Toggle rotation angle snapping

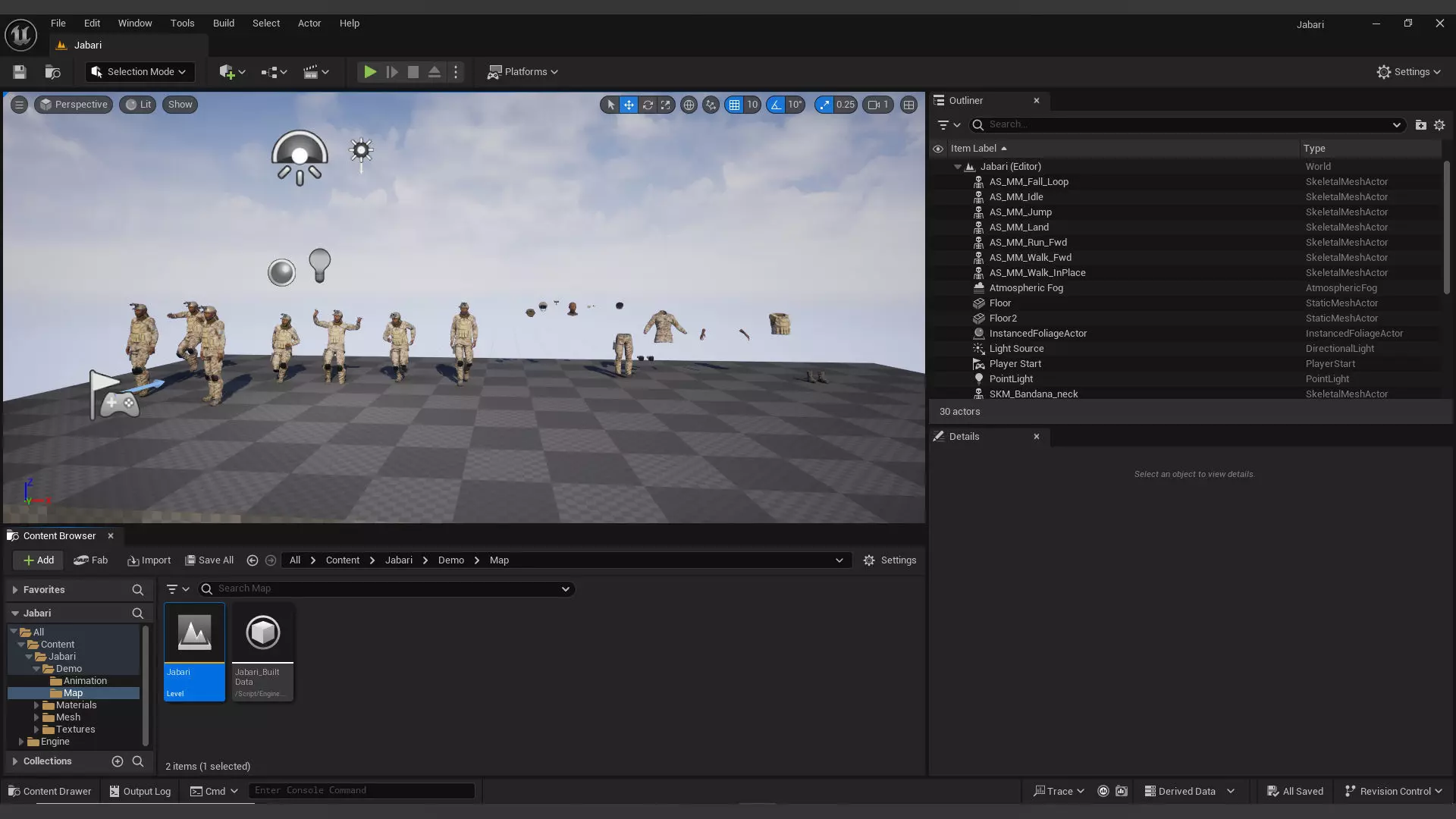coord(776,105)
